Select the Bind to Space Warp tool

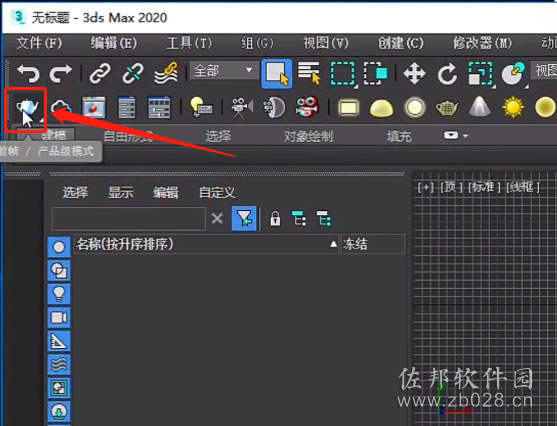(166, 74)
